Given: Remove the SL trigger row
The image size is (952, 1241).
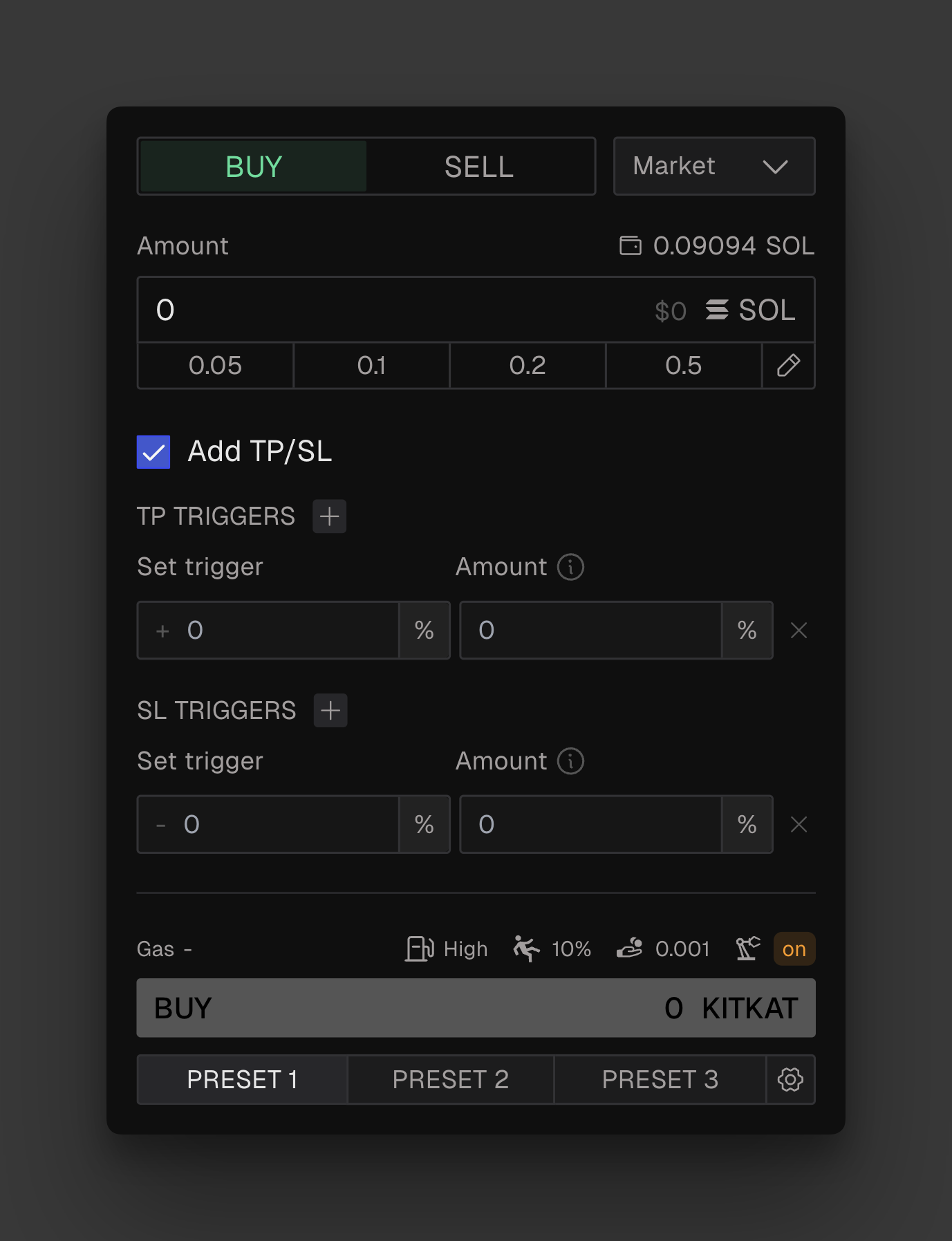Looking at the screenshot, I should pyautogui.click(x=799, y=825).
